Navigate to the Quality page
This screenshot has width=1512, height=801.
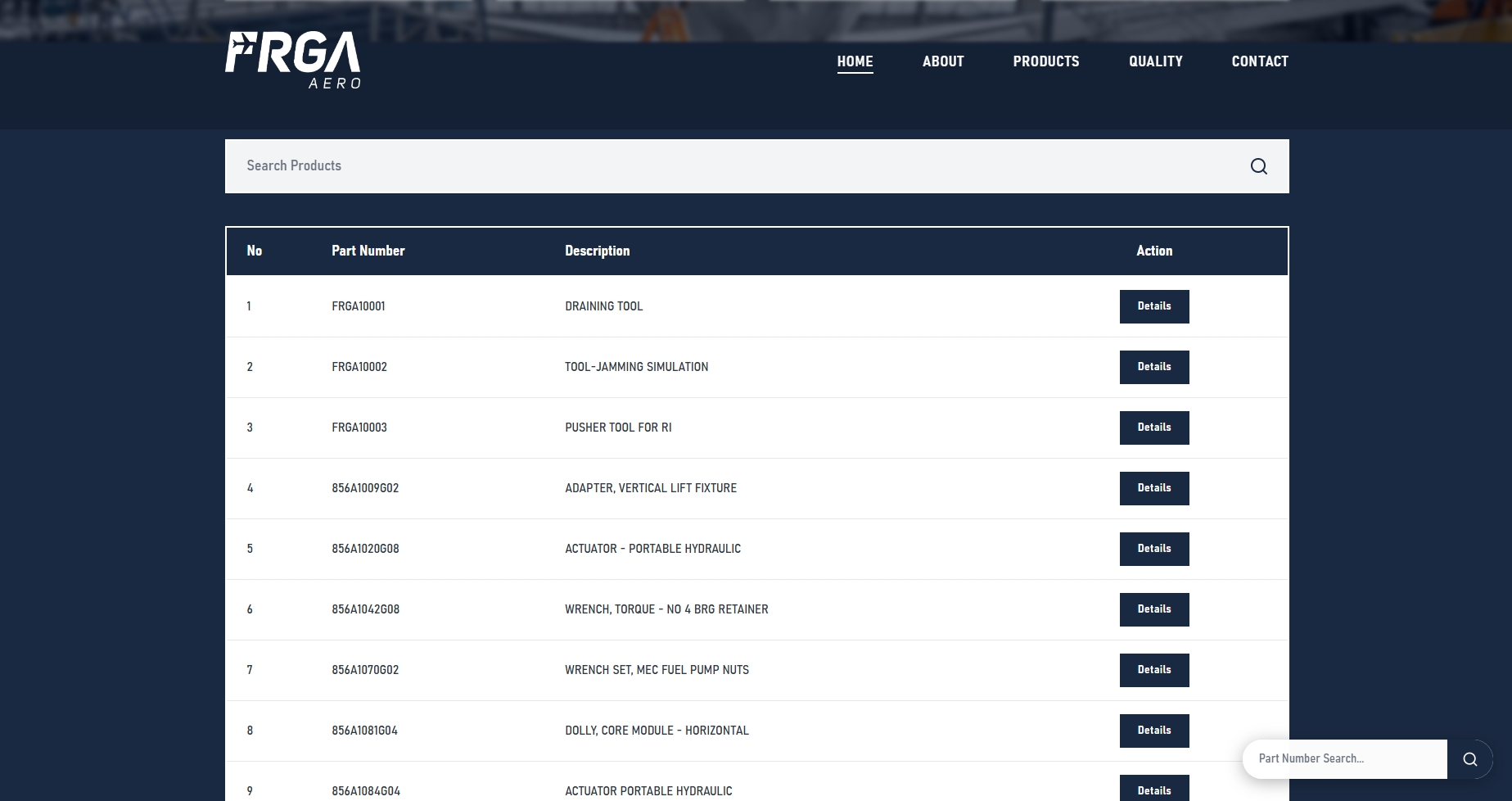1155,61
